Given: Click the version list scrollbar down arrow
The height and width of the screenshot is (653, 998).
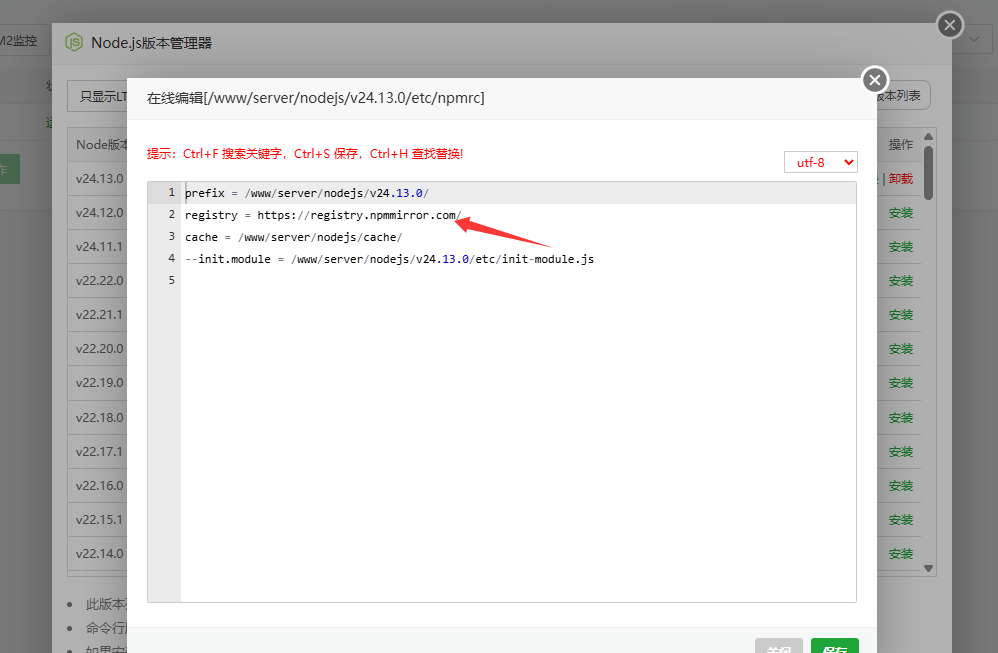Looking at the screenshot, I should click(x=928, y=567).
